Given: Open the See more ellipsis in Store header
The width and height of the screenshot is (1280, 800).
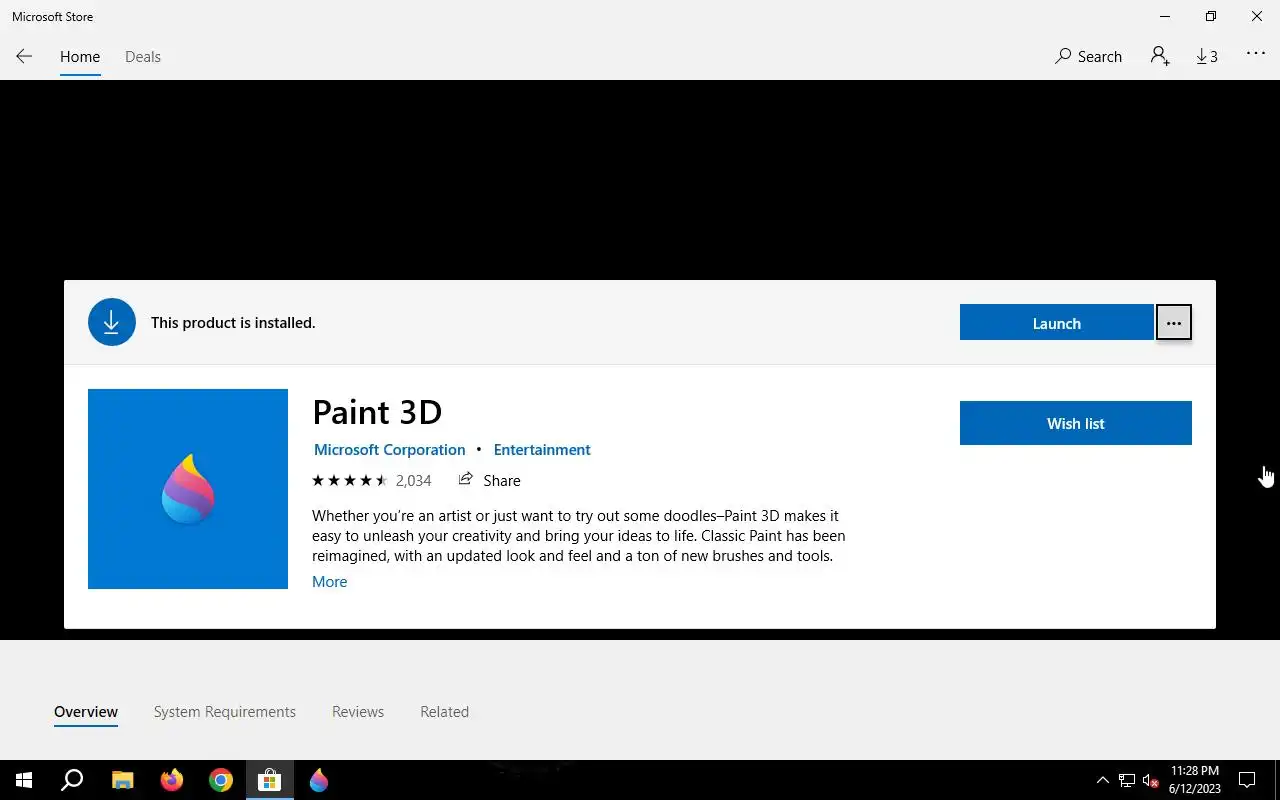Looking at the screenshot, I should (1256, 55).
